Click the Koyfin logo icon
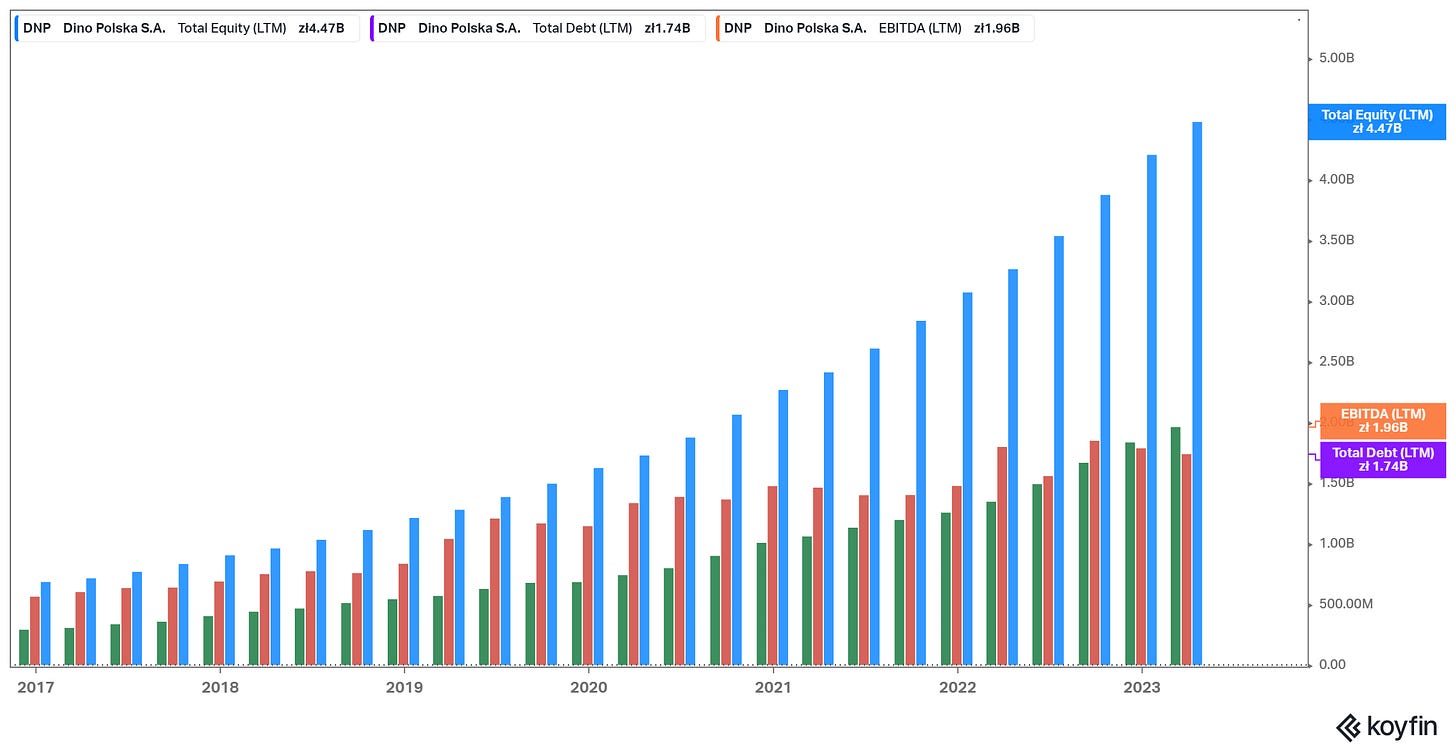This screenshot has height=752, width=1456. [x=1350, y=728]
